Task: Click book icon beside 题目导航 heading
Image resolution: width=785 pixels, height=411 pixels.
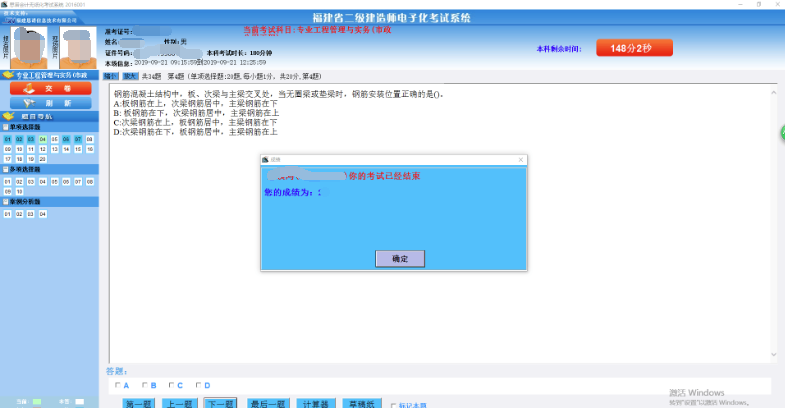Action: pyautogui.click(x=8, y=116)
